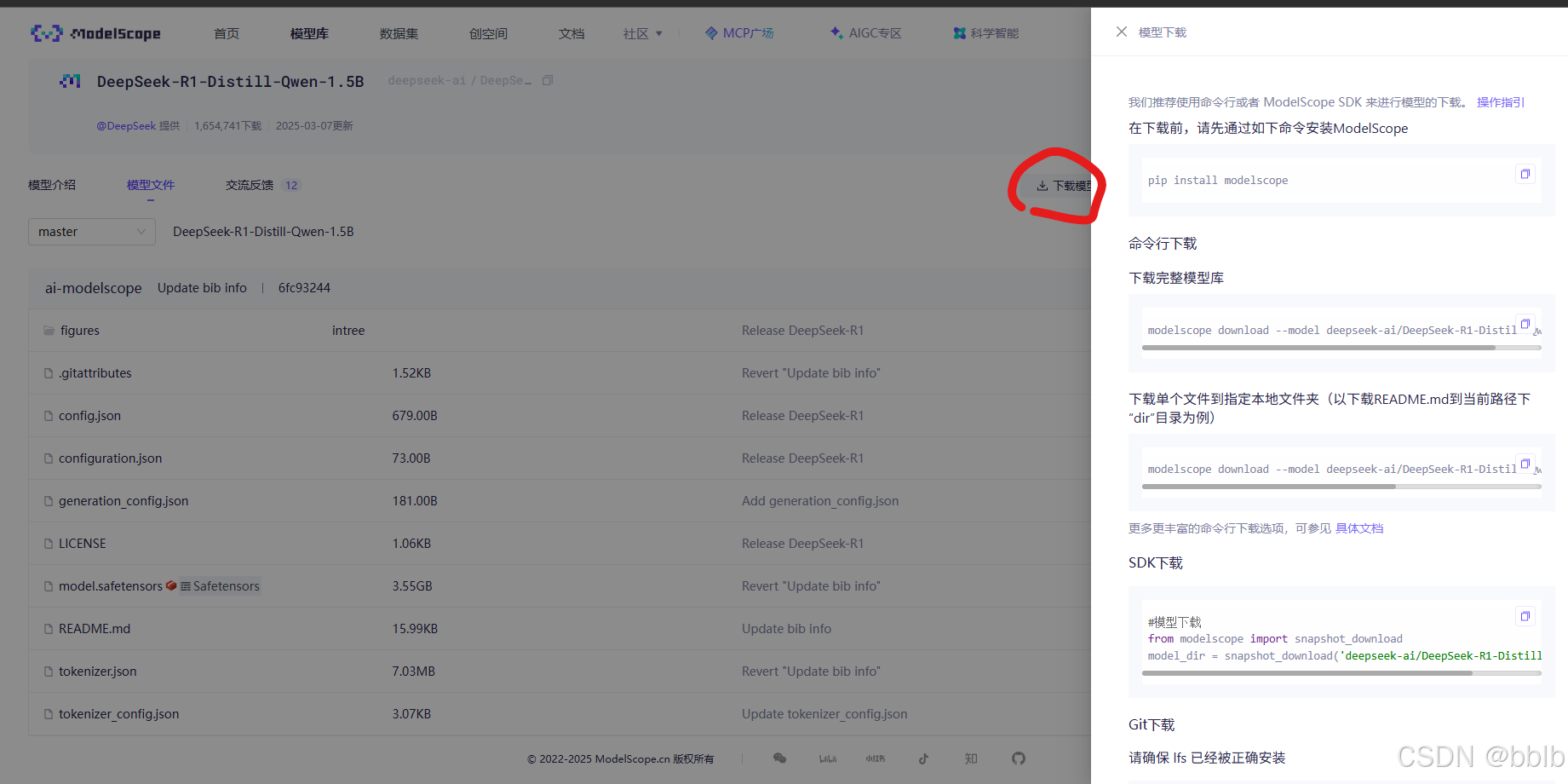Expand the 社区 menu dropdown
1568x784 pixels.
(x=643, y=33)
